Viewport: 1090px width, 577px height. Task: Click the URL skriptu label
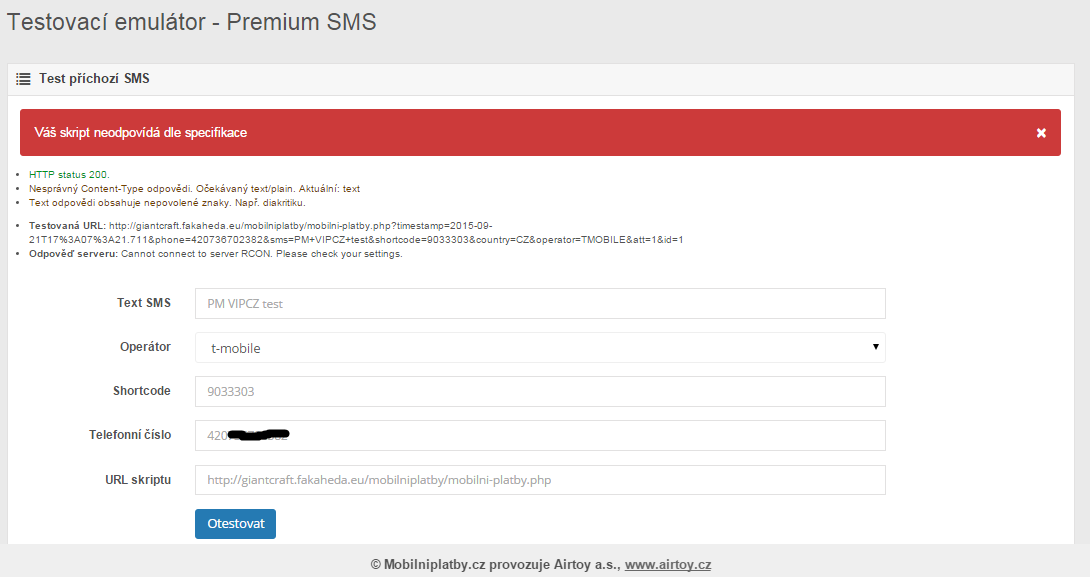pyautogui.click(x=138, y=480)
